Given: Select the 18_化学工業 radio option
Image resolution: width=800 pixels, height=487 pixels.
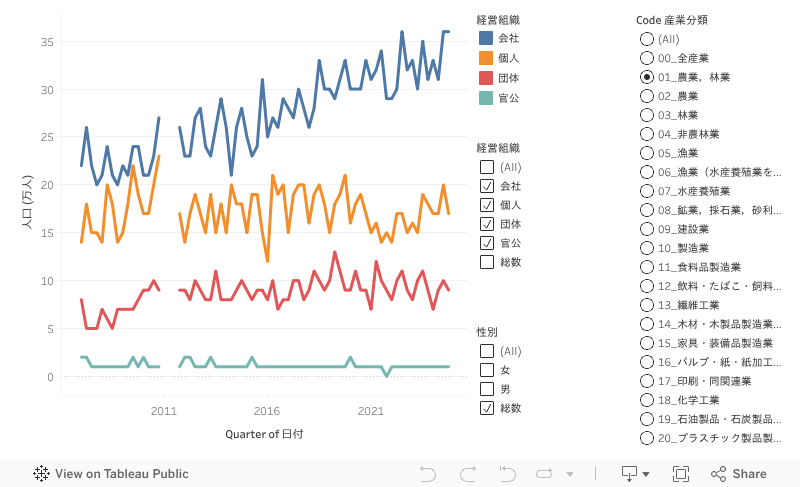Looking at the screenshot, I should coord(646,400).
